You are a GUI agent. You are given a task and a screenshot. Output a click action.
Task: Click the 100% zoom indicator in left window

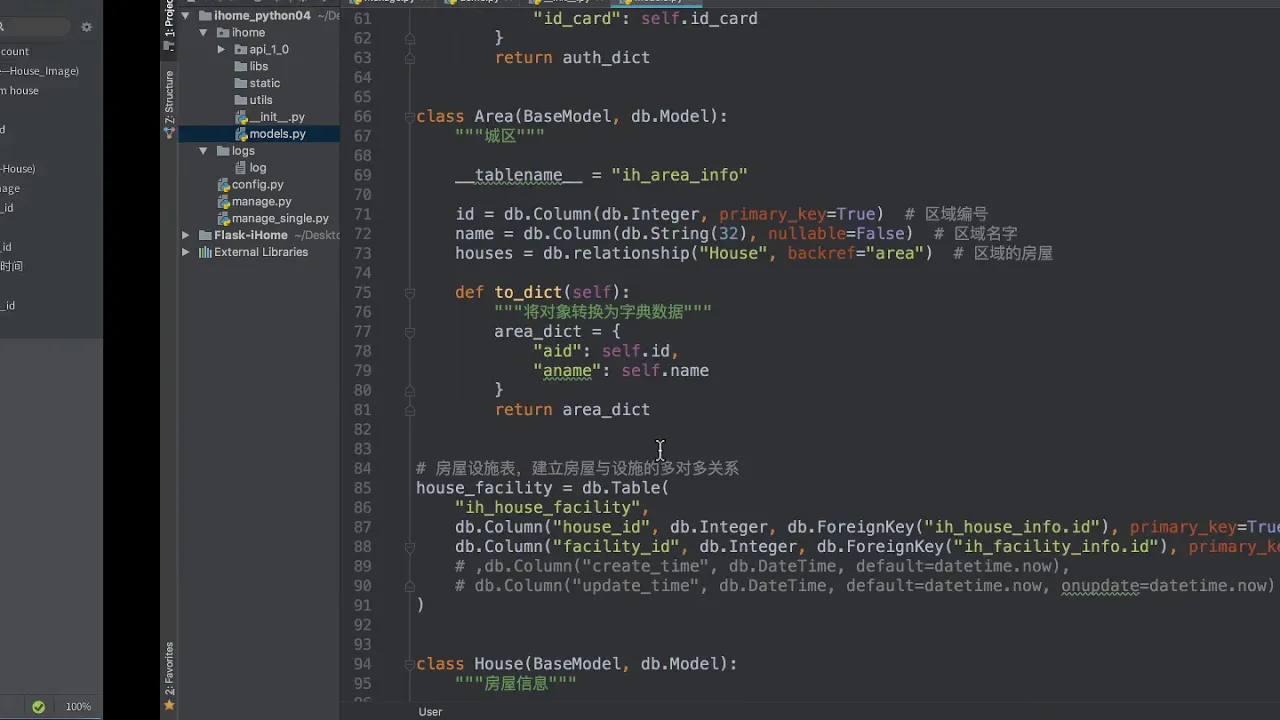[78, 706]
